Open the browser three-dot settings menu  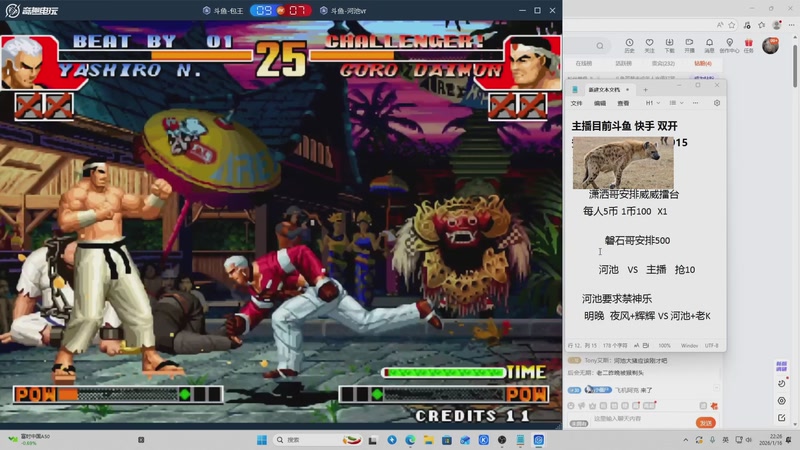pyautogui.click(x=791, y=24)
